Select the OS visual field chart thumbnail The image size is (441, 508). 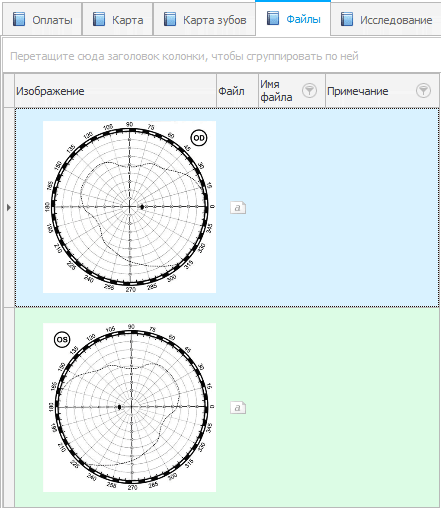coord(129,407)
